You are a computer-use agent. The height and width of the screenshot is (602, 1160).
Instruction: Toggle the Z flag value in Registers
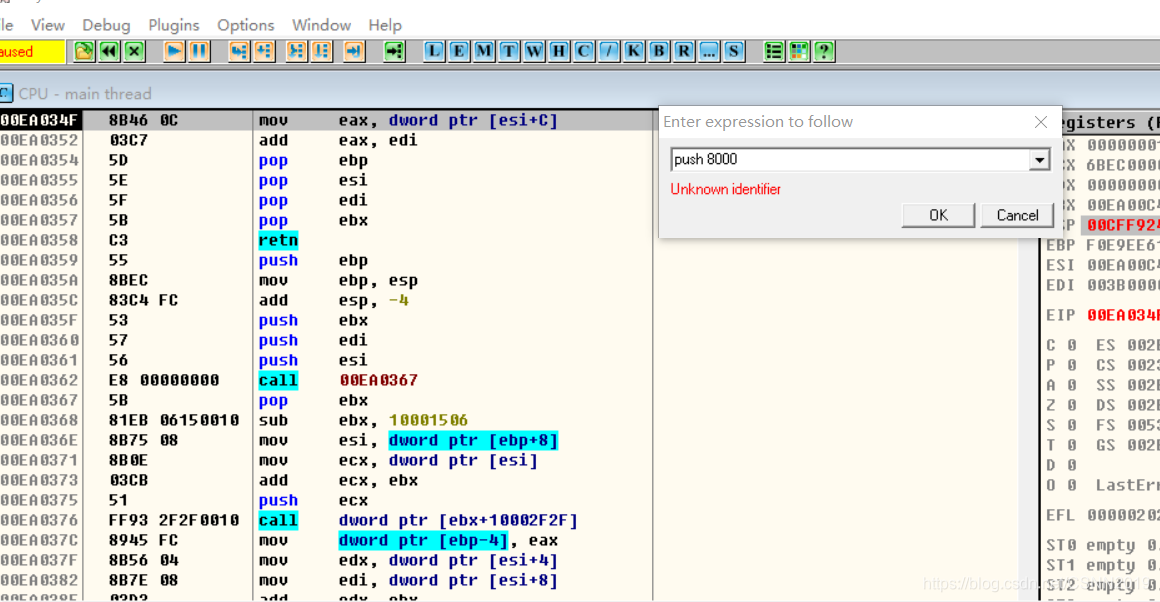click(1071, 405)
